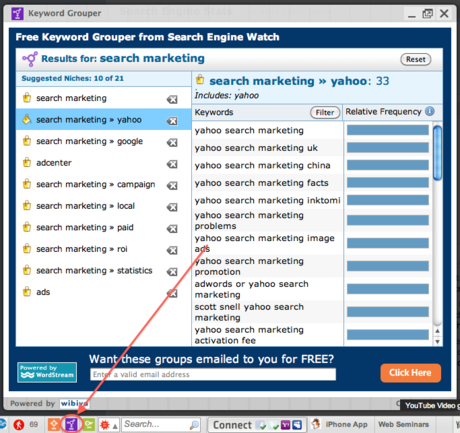460x433 pixels.
Task: Click keyword 'scott snell yahoo search marketing'
Action: tap(249, 312)
